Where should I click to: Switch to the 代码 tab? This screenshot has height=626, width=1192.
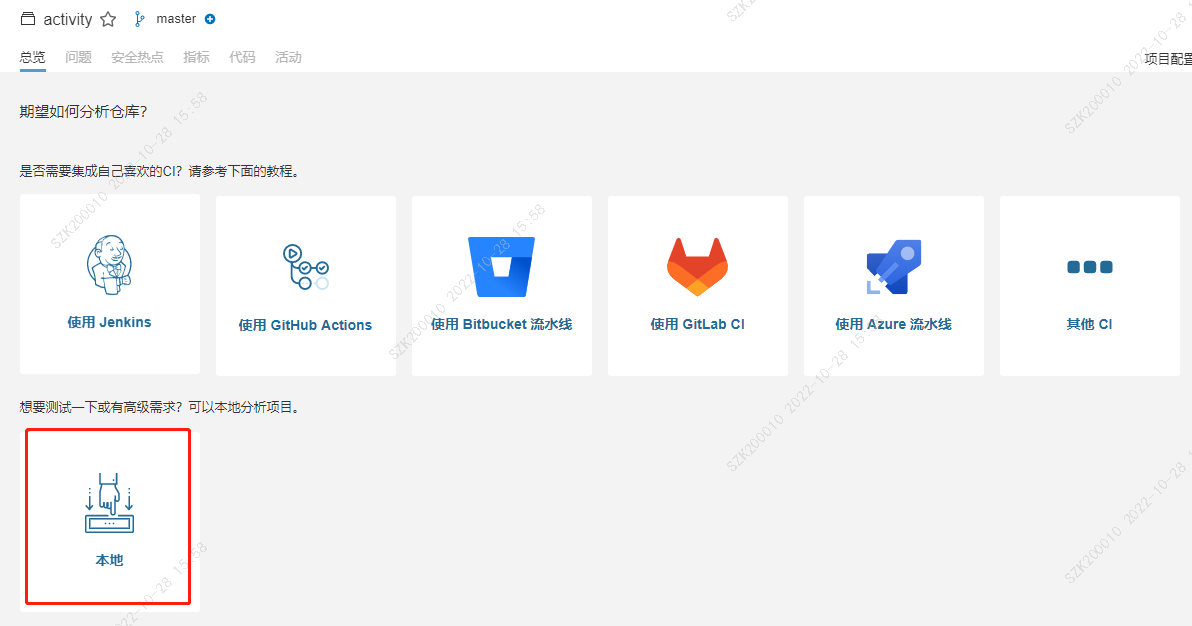(243, 57)
